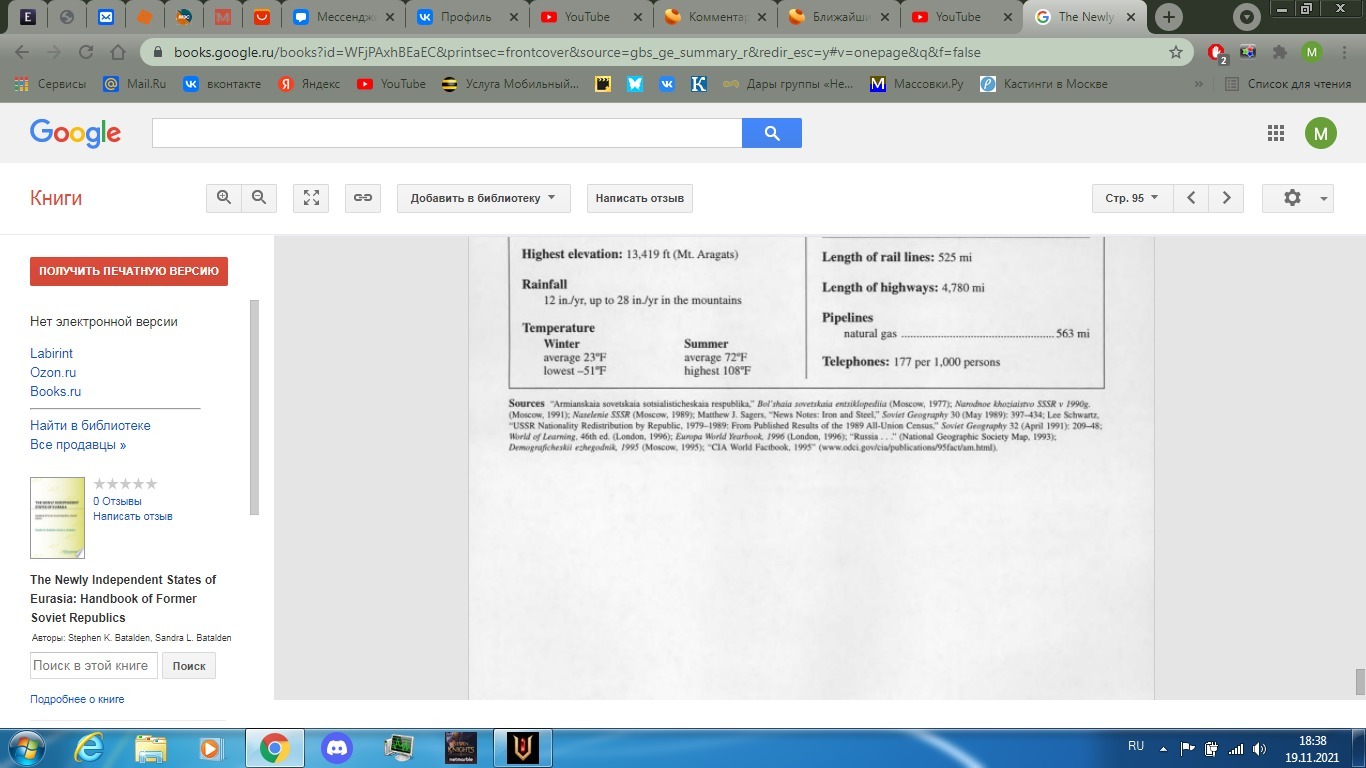Go to the next book page
The image size is (1366, 768).
point(1227,198)
